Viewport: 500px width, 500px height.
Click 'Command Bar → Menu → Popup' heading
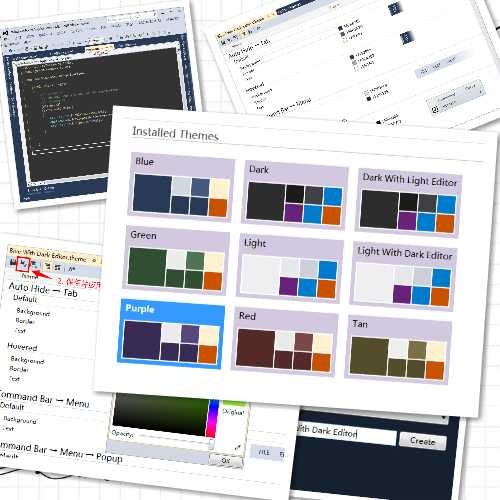pos(60,452)
